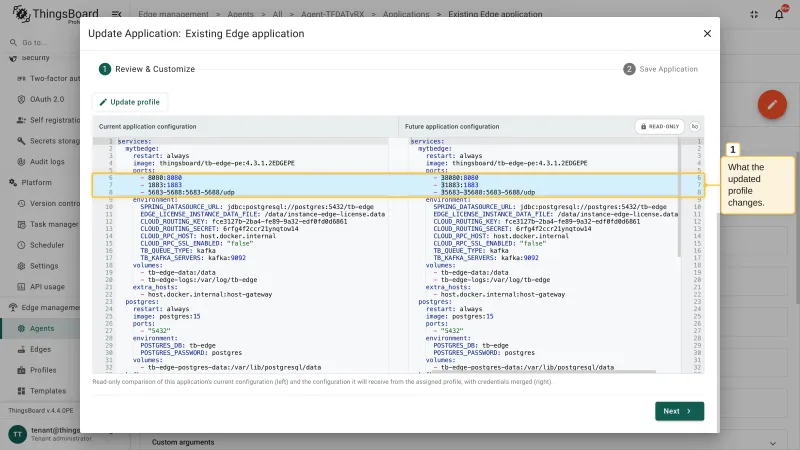This screenshot has height=450, width=800.
Task: Click POSTGRES_PASSWORD line in current configuration
Action: [x=191, y=353]
